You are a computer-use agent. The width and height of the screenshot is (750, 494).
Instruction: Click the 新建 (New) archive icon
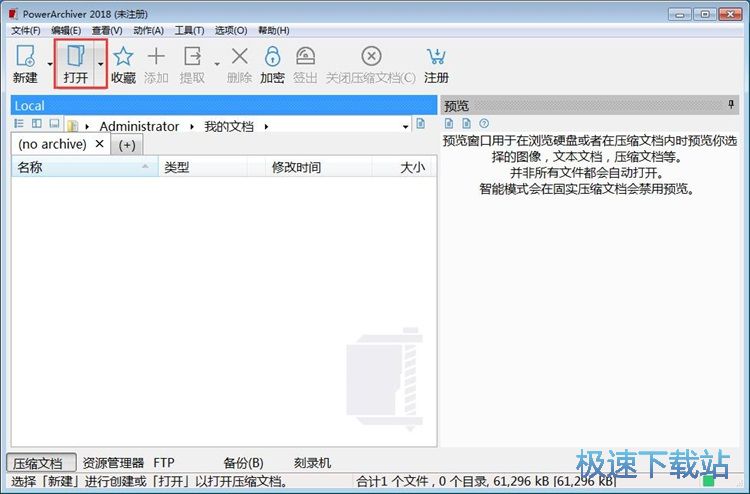pyautogui.click(x=25, y=55)
